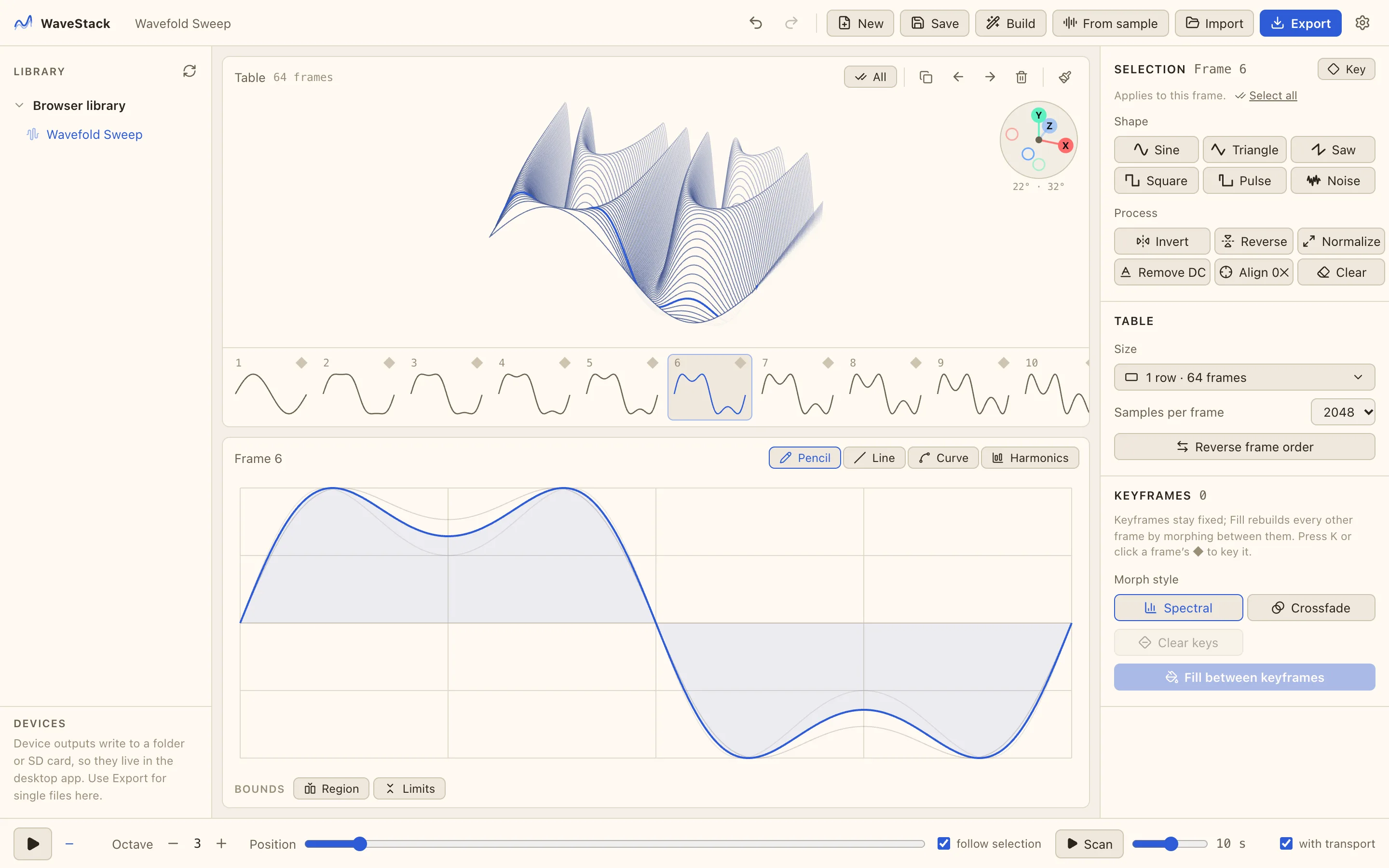Click Reverse frame order button

(x=1244, y=447)
